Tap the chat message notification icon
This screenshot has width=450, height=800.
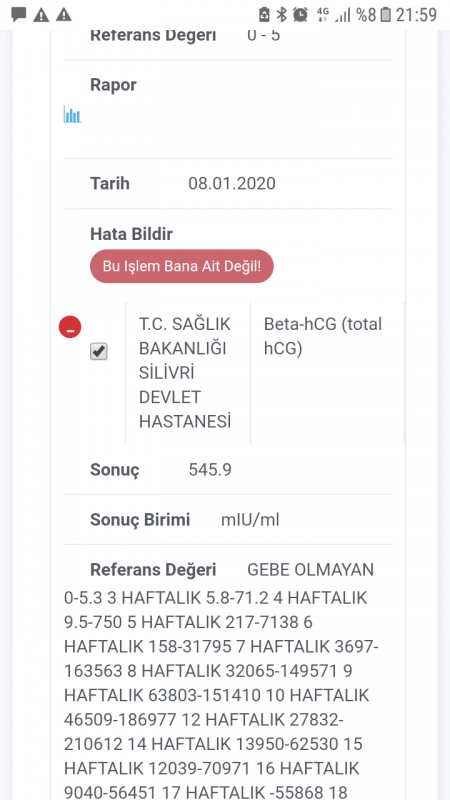(x=19, y=14)
